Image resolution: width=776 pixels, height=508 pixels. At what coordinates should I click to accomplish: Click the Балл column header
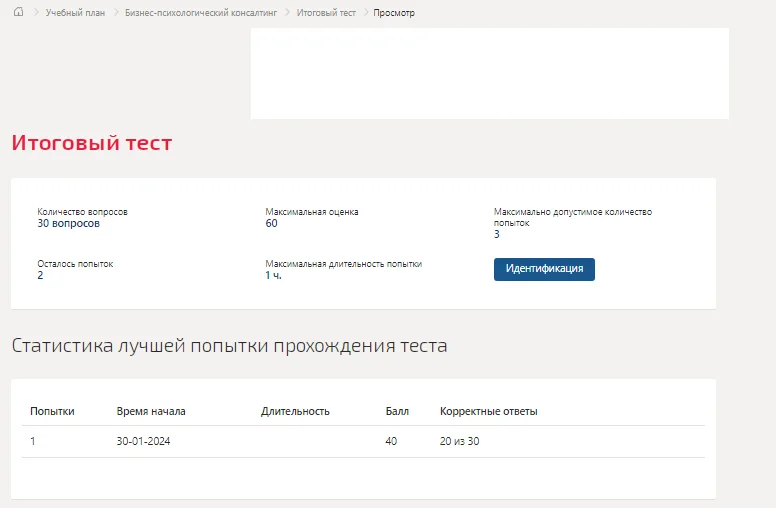point(397,411)
